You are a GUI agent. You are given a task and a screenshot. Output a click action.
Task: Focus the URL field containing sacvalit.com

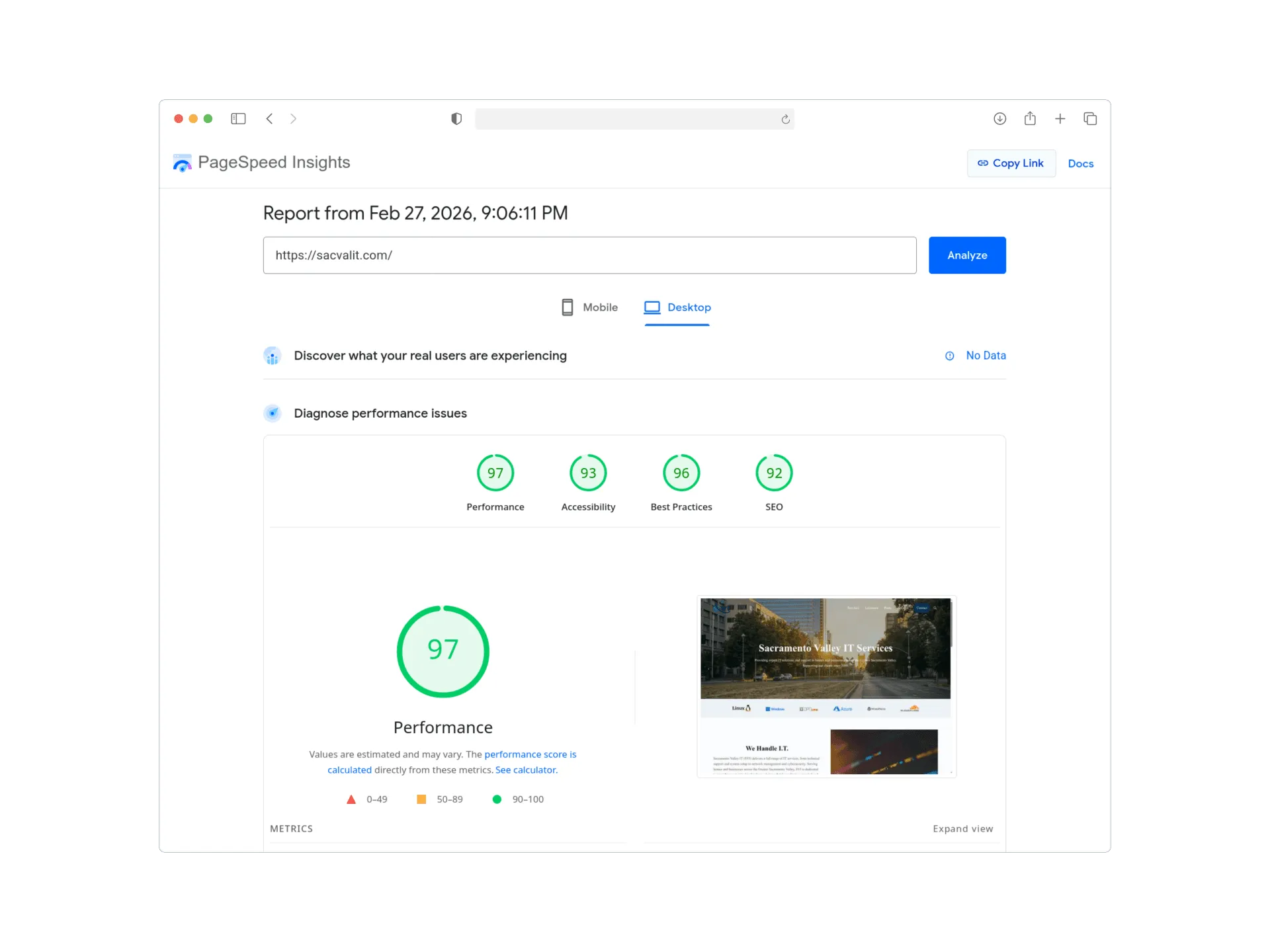pos(589,255)
